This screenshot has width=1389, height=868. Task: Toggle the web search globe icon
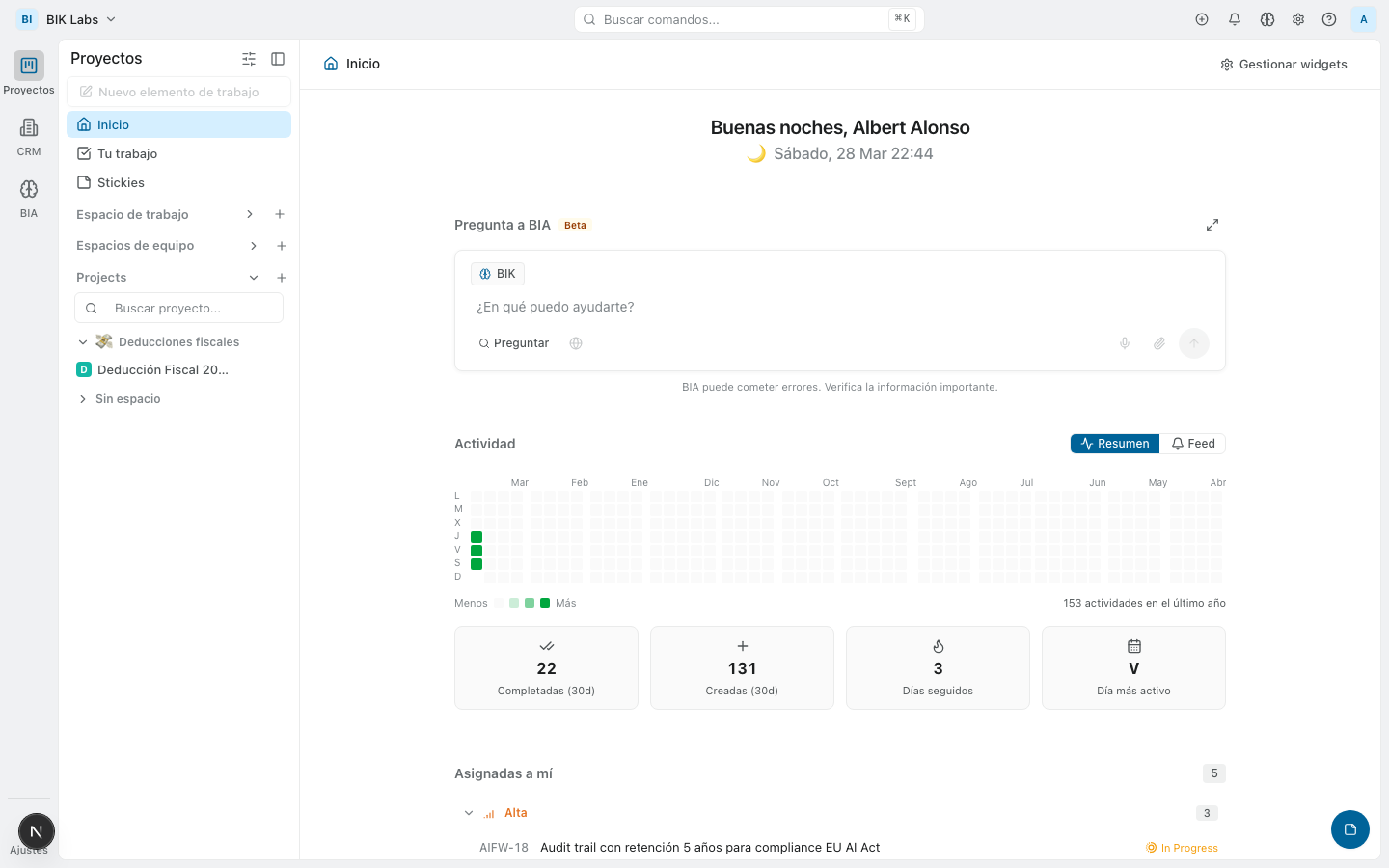(x=576, y=343)
